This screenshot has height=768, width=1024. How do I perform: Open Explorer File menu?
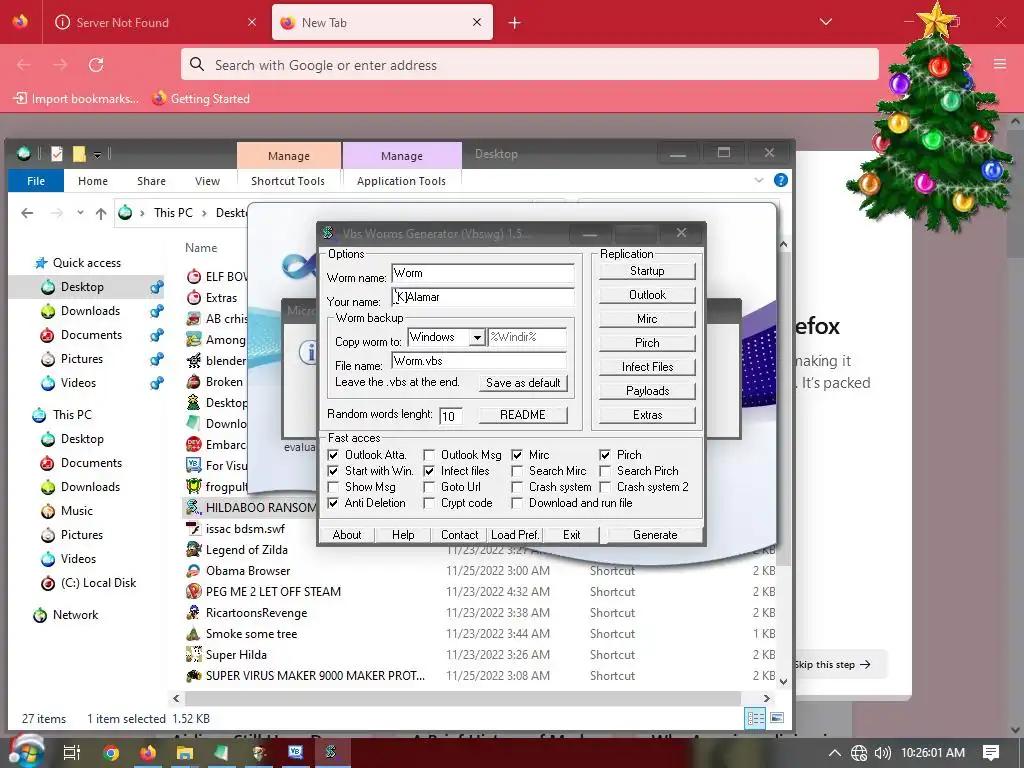[36, 181]
